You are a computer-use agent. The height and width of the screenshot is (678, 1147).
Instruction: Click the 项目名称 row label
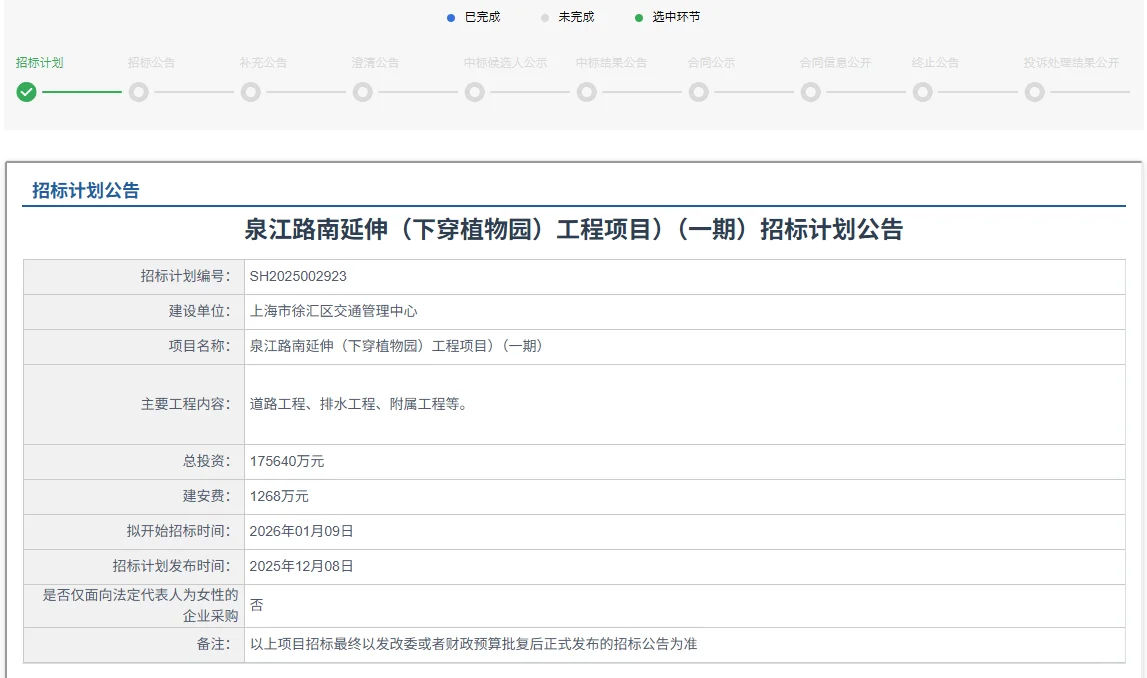point(199,347)
